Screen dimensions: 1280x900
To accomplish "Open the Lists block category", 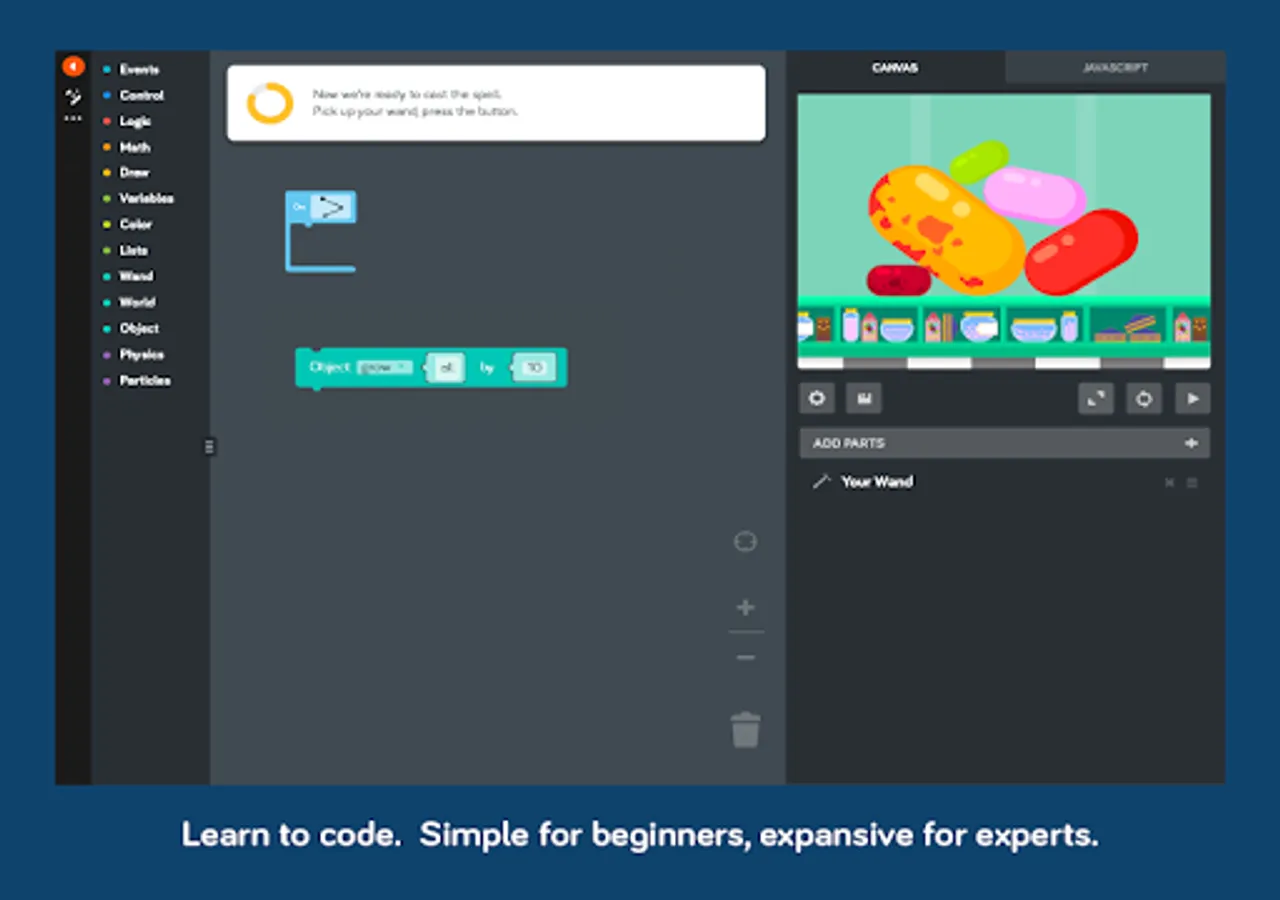I will pos(134,251).
